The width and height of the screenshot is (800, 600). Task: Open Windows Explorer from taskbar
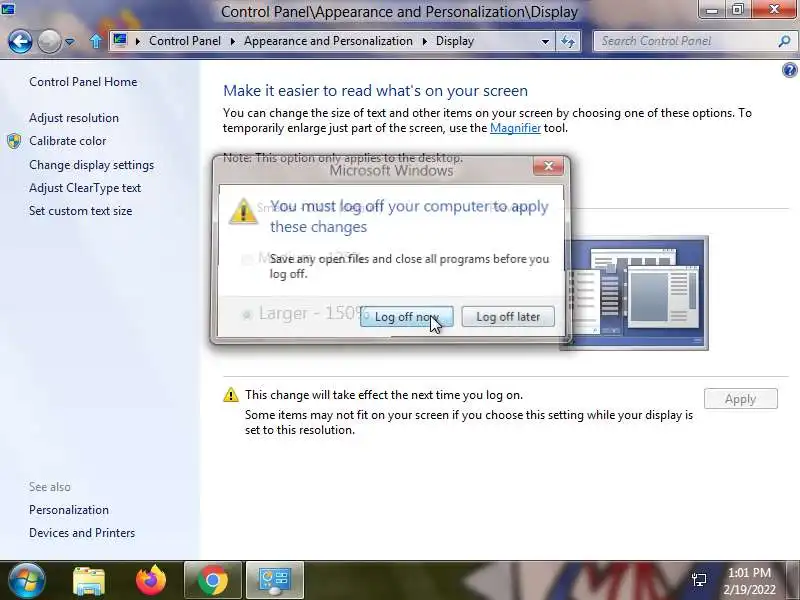click(x=89, y=581)
